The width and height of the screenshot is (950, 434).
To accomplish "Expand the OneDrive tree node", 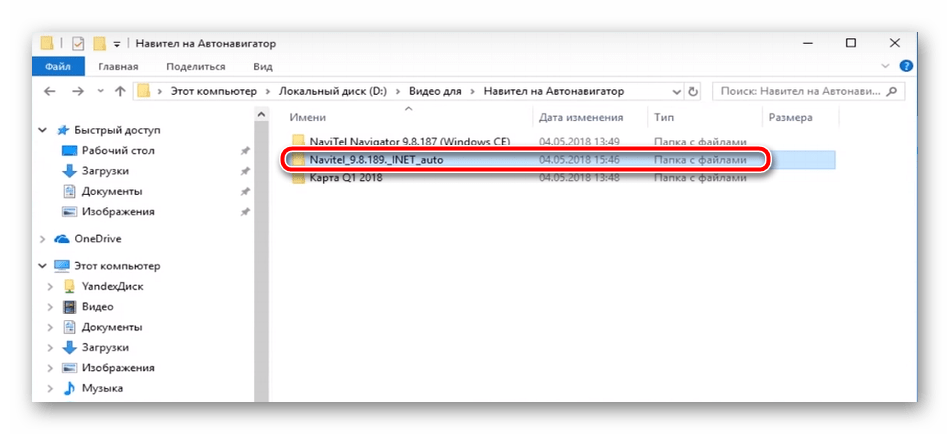I will 42,239.
